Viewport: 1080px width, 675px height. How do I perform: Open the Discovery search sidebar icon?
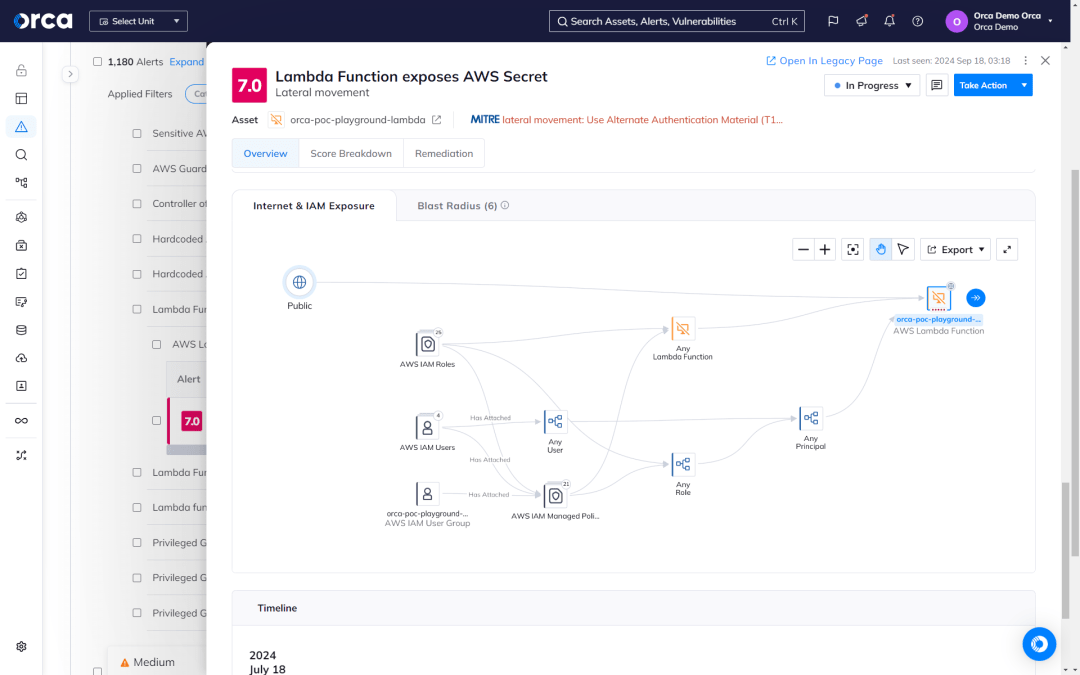click(21, 155)
